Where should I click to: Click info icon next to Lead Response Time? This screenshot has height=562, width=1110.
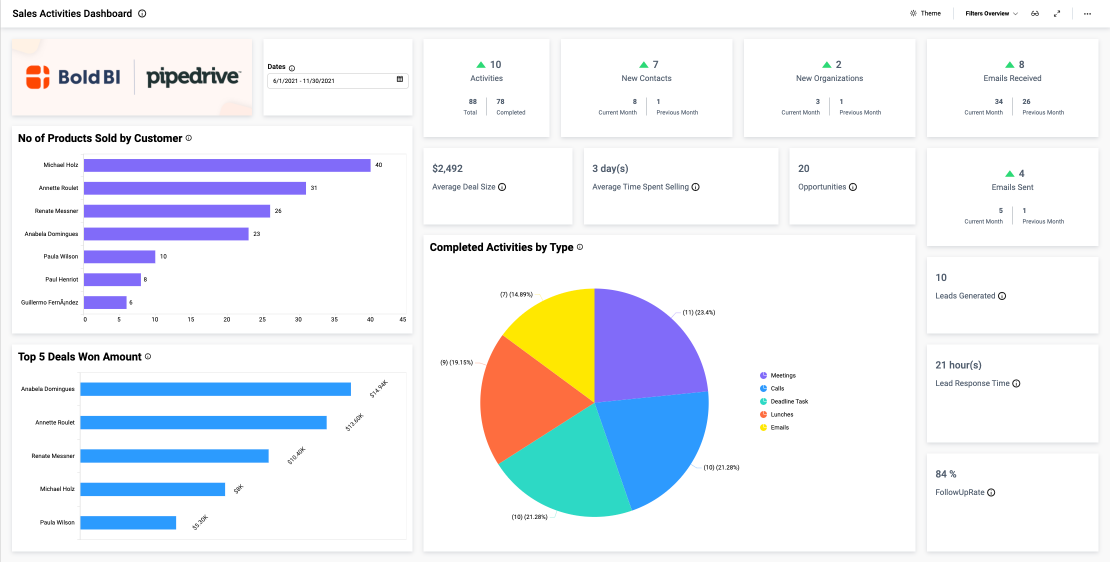coord(1016,384)
